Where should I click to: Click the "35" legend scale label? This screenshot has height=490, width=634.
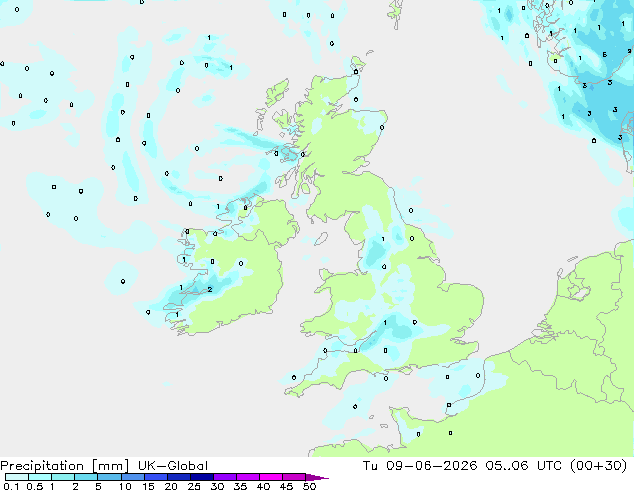240,486
